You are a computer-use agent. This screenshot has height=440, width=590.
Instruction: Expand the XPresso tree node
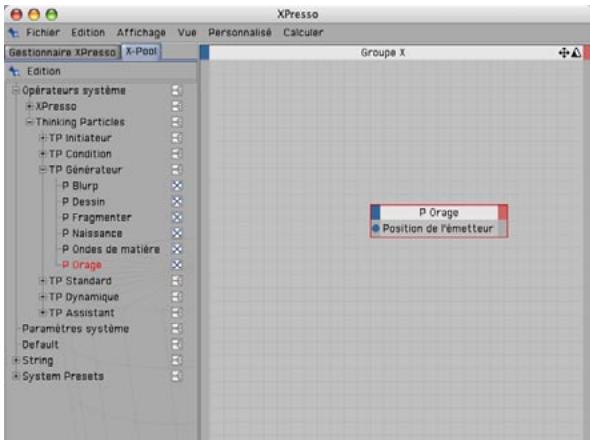[x=29, y=106]
